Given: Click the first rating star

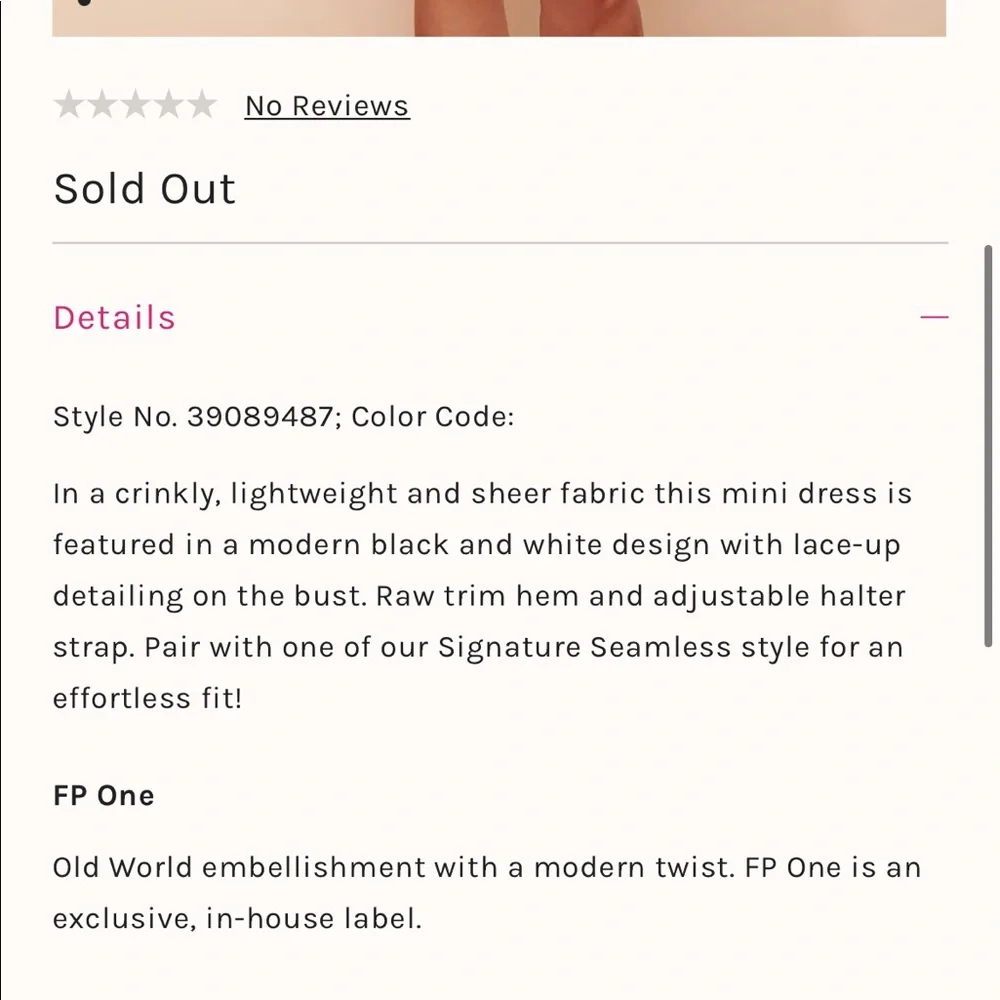Looking at the screenshot, I should 69,105.
